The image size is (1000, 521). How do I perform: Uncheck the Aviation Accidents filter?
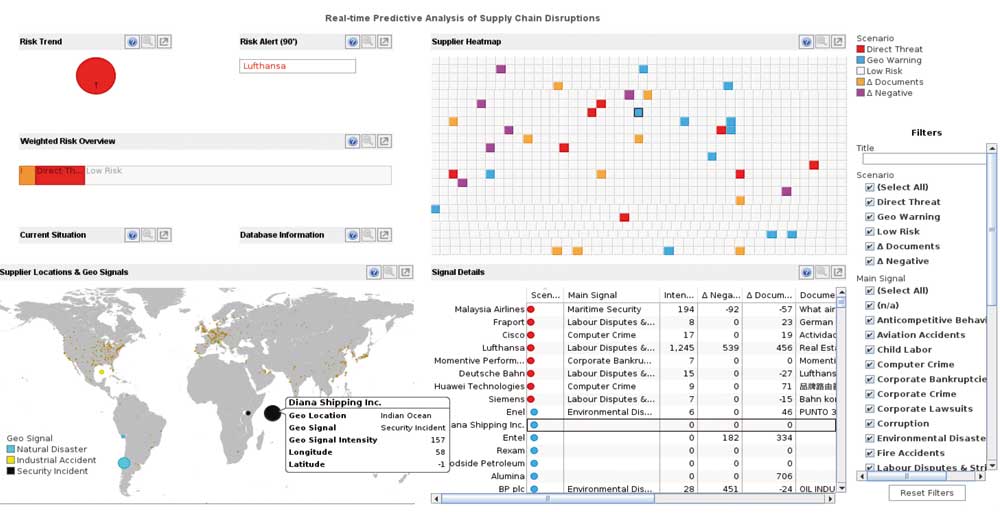[869, 335]
